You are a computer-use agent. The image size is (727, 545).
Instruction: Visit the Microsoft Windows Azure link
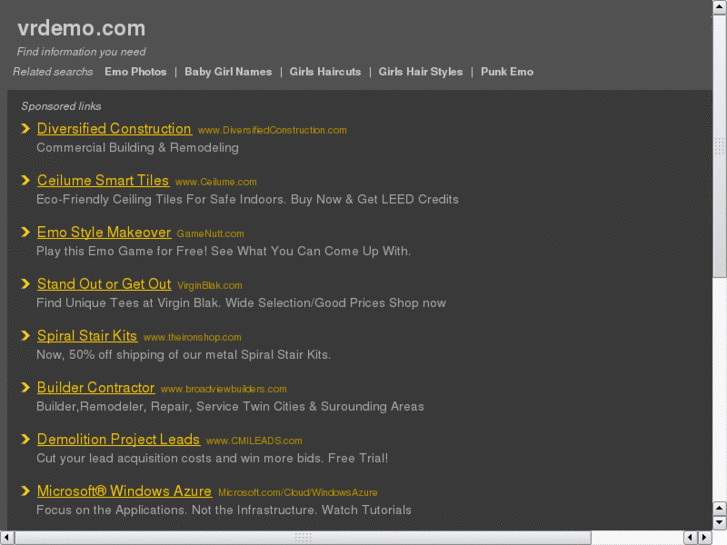(124, 491)
